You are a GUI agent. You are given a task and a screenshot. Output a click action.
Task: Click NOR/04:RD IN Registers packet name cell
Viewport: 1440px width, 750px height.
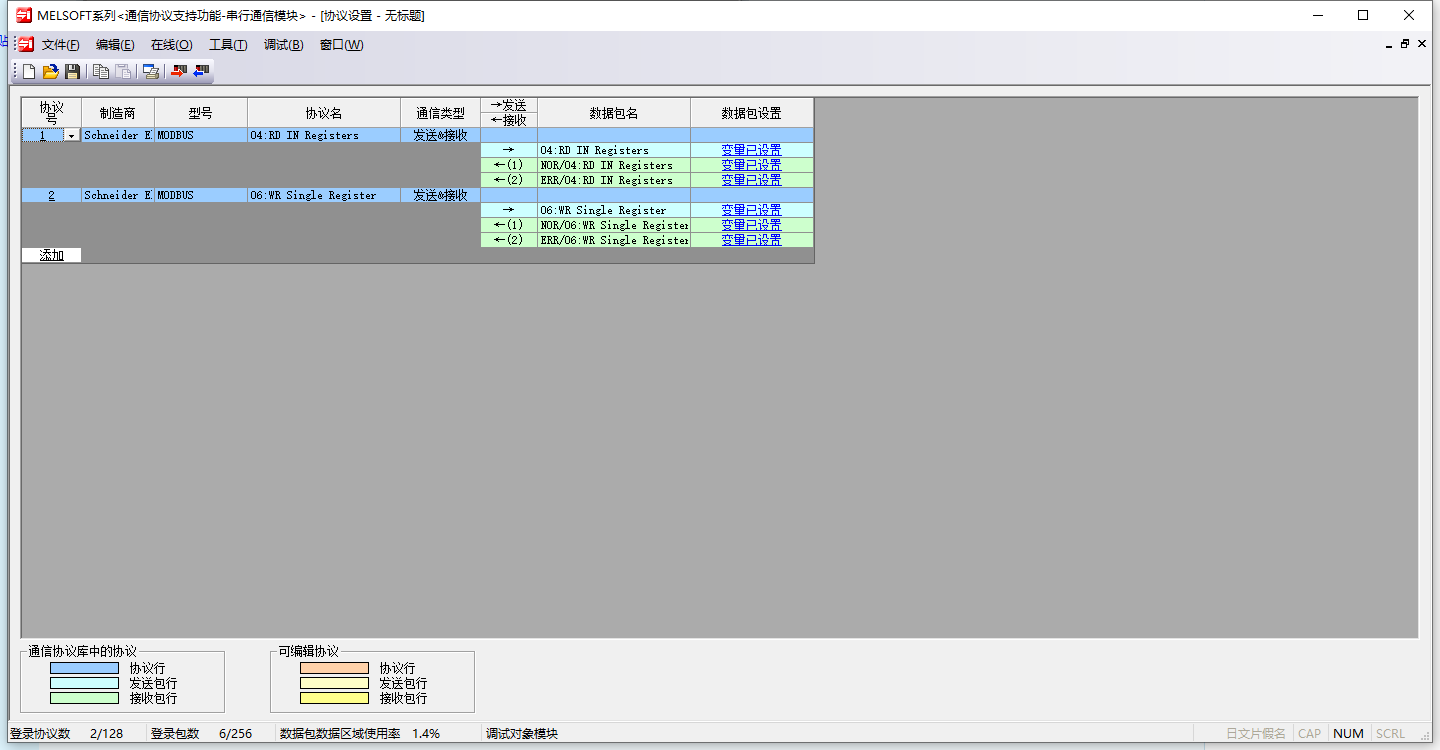(613, 165)
